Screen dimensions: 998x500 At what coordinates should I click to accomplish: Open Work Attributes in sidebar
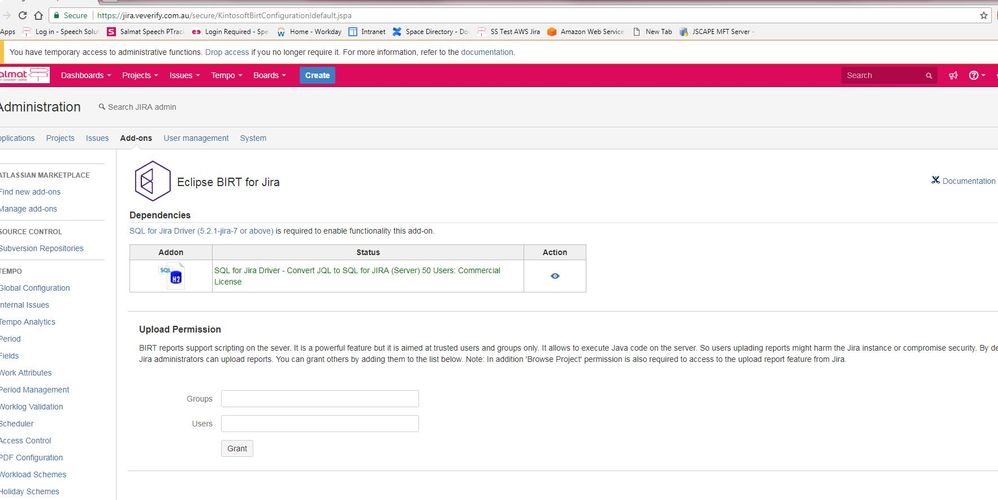[25, 373]
